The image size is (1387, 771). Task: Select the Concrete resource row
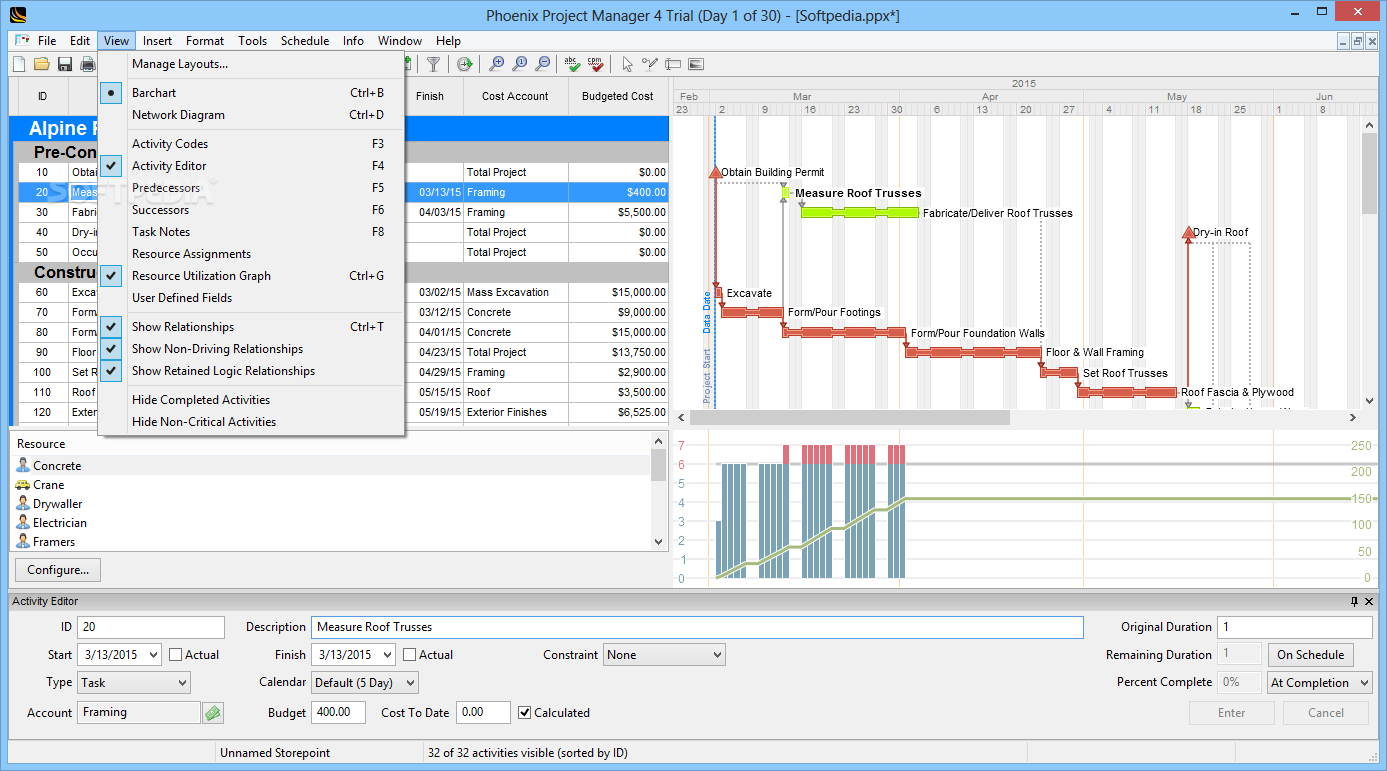click(330, 466)
